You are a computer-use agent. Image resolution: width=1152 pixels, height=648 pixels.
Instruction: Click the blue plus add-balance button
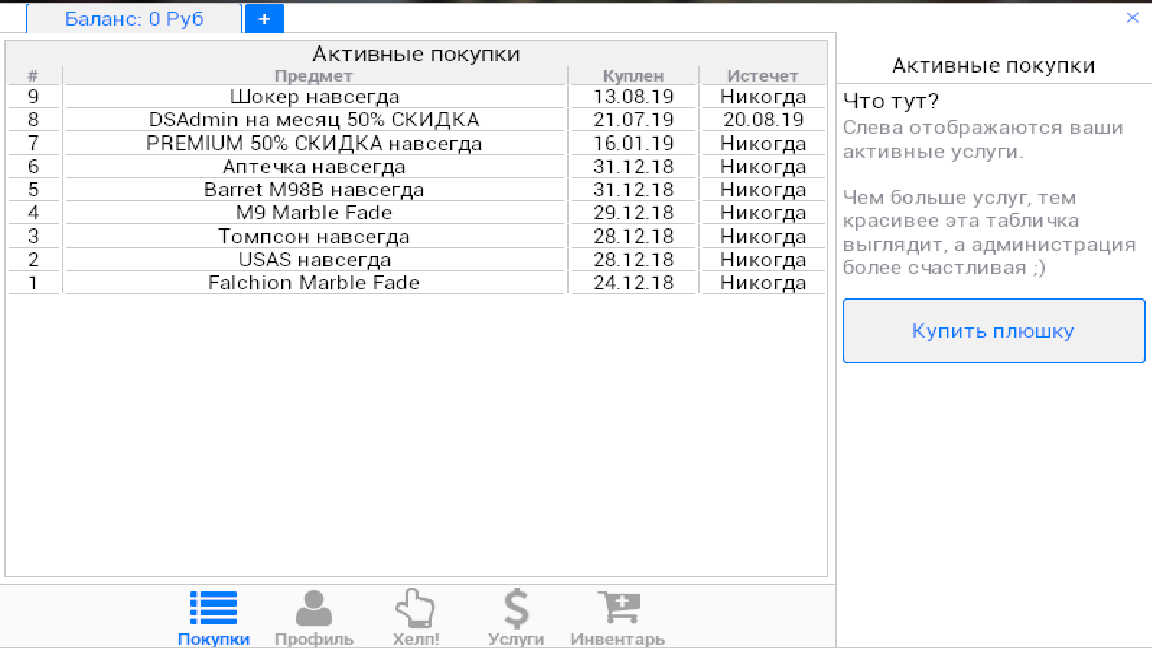pyautogui.click(x=264, y=19)
